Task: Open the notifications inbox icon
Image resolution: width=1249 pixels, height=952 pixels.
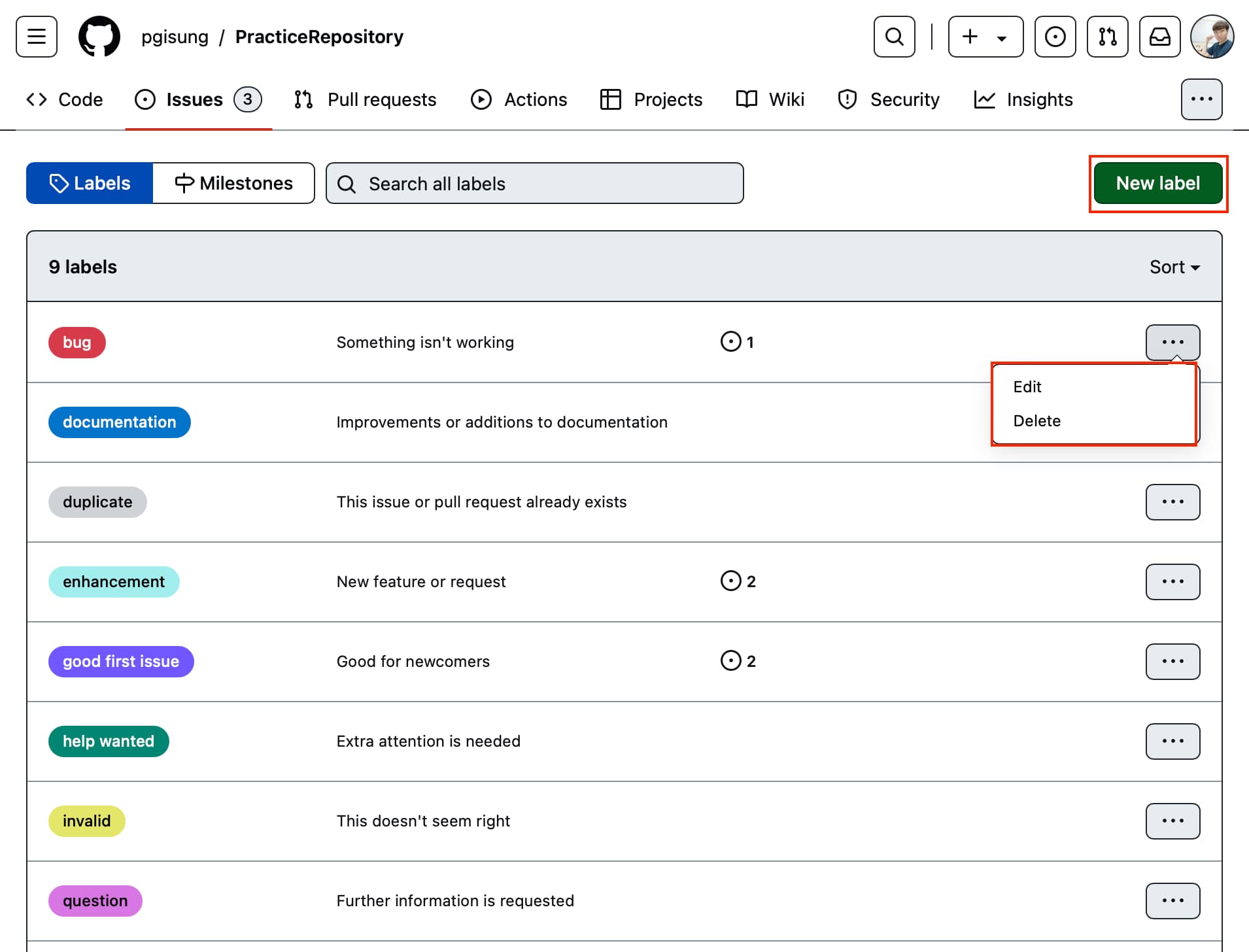Action: [1159, 37]
